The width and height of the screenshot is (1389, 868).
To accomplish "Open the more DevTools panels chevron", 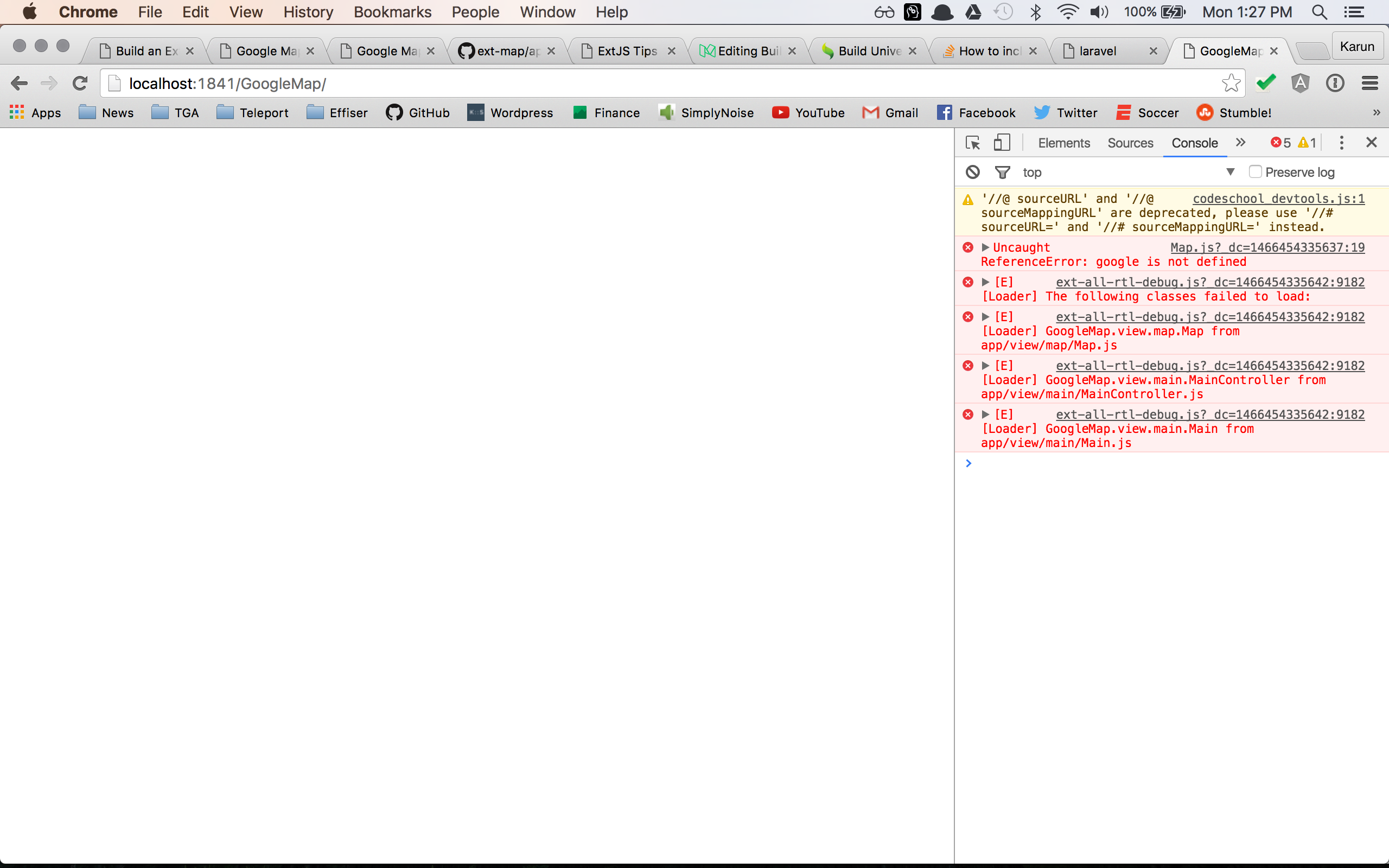I will 1240,142.
